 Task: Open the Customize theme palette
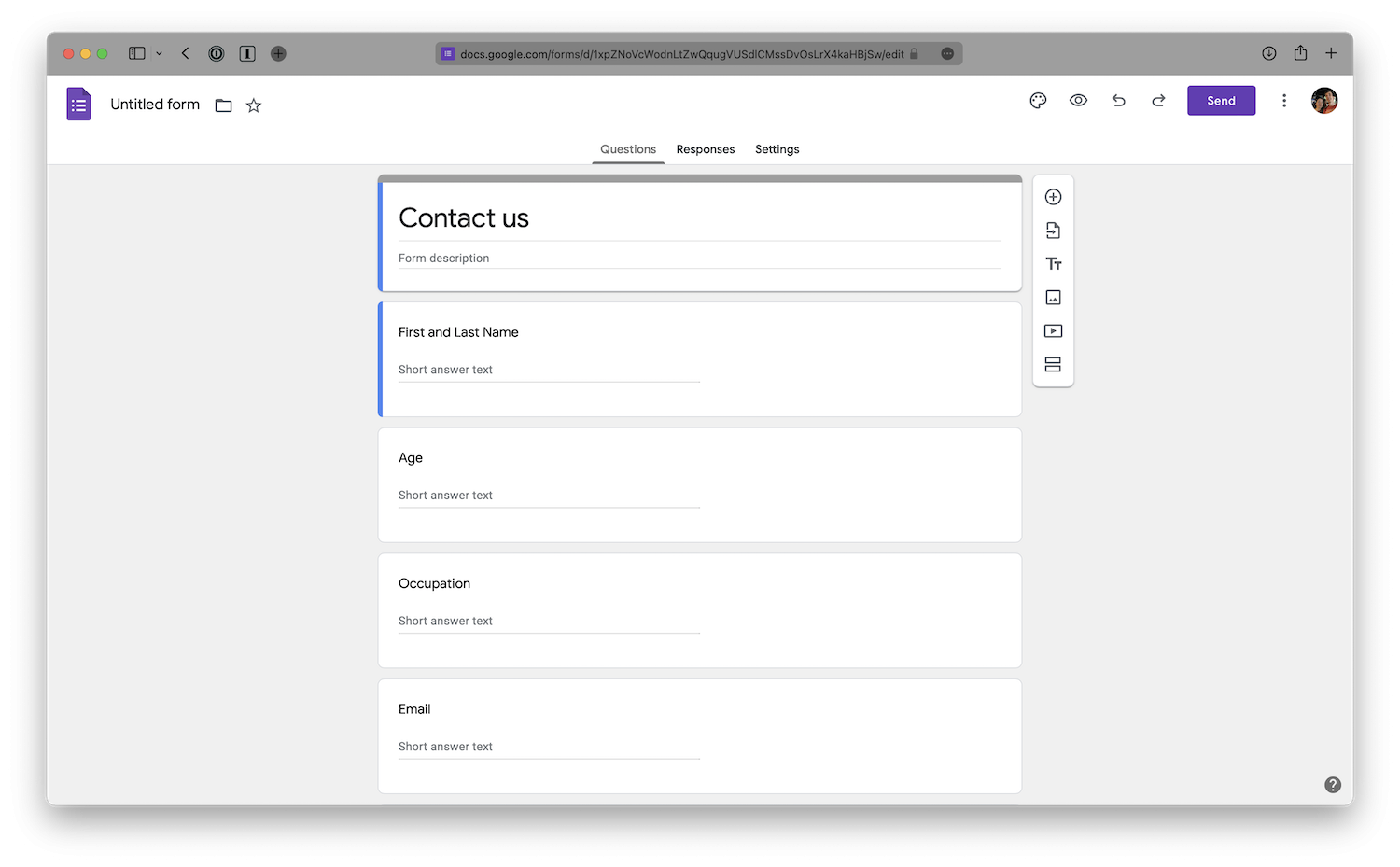point(1038,101)
